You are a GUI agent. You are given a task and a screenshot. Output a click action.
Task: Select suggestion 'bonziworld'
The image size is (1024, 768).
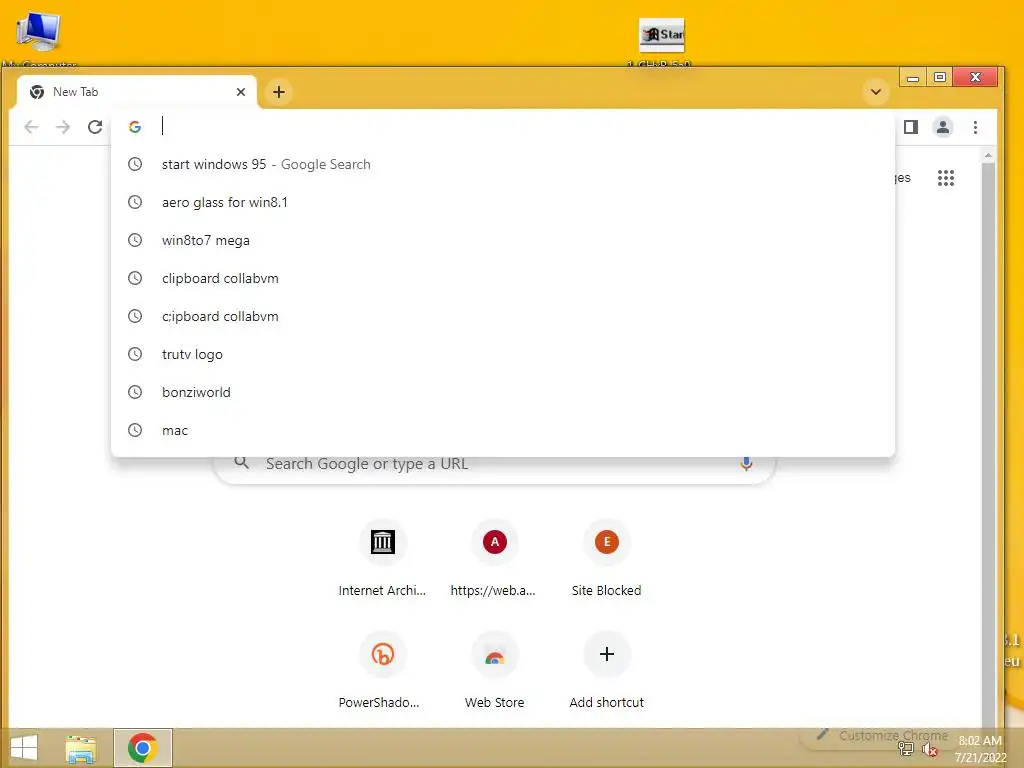pos(503,392)
